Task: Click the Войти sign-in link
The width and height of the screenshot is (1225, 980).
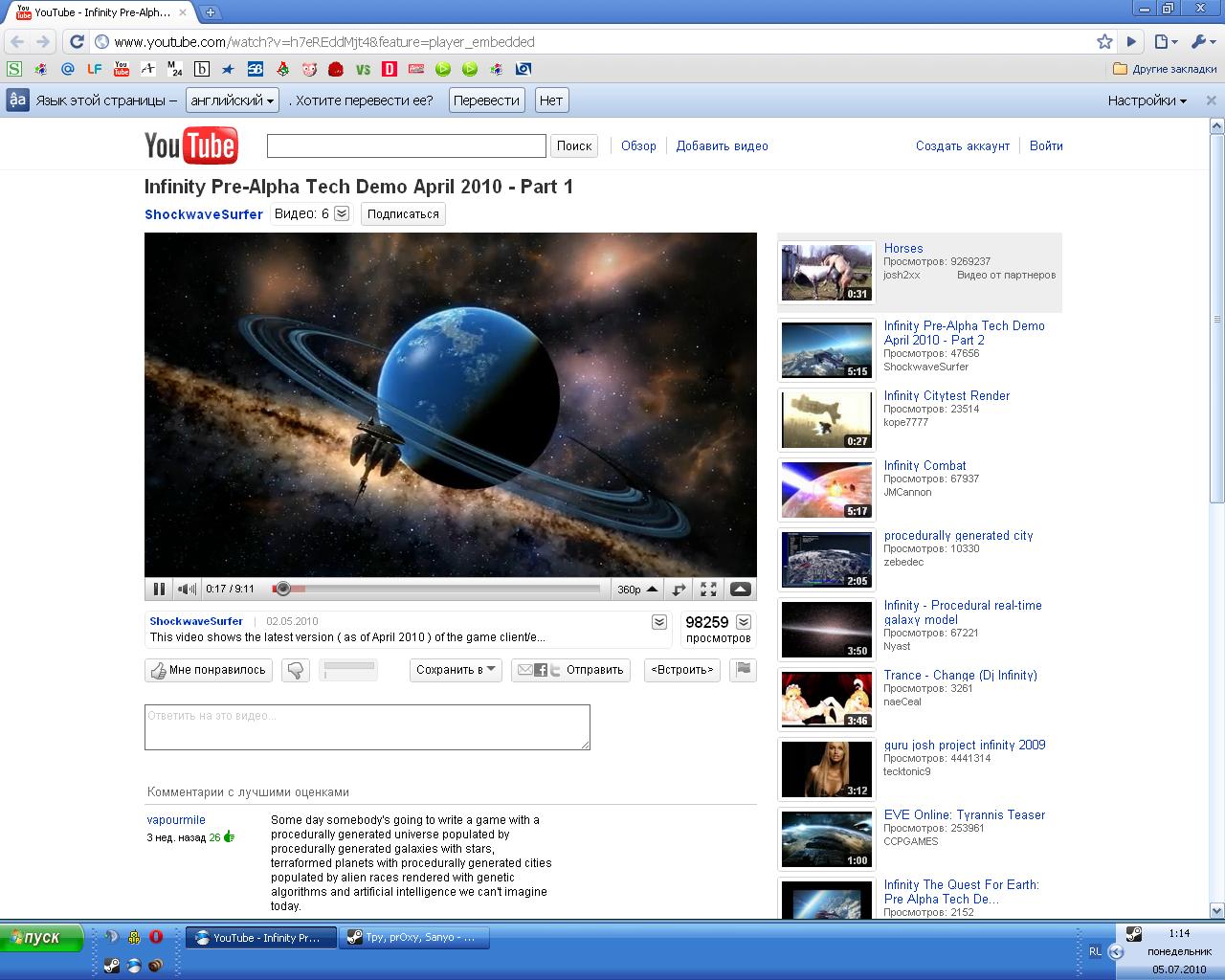Action: point(1046,146)
